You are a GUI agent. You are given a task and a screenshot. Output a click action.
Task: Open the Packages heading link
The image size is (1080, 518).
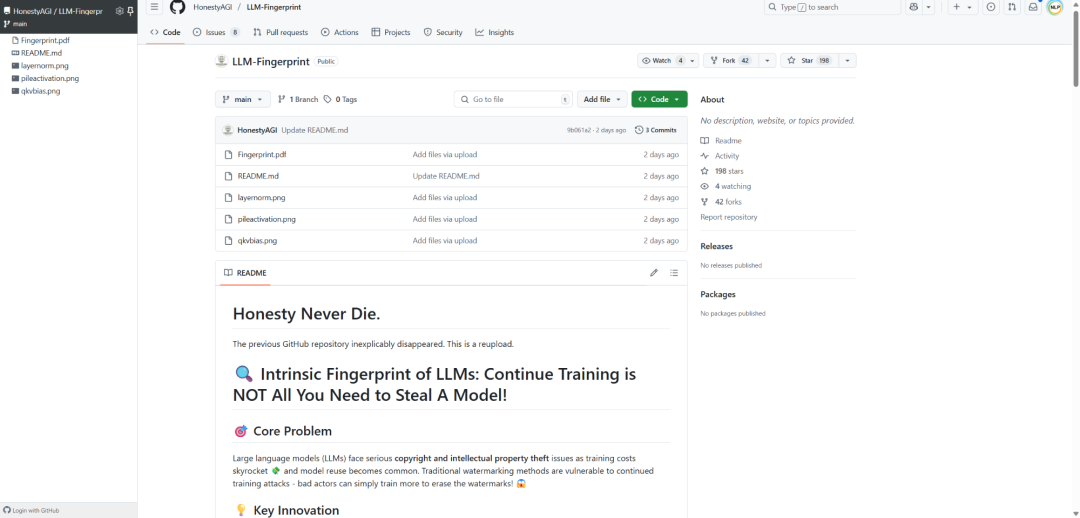[x=718, y=294]
